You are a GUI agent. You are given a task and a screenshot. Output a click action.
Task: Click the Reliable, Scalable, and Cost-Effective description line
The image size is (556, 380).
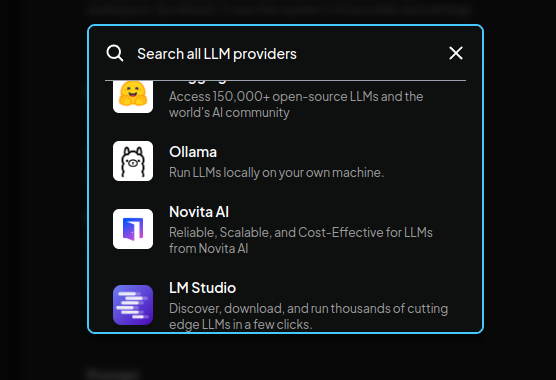coord(301,233)
